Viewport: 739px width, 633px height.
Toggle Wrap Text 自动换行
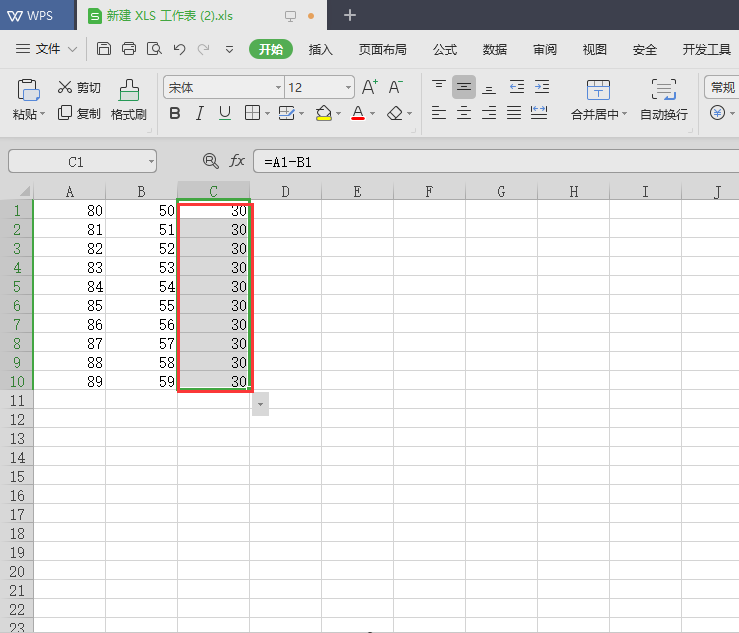664,100
